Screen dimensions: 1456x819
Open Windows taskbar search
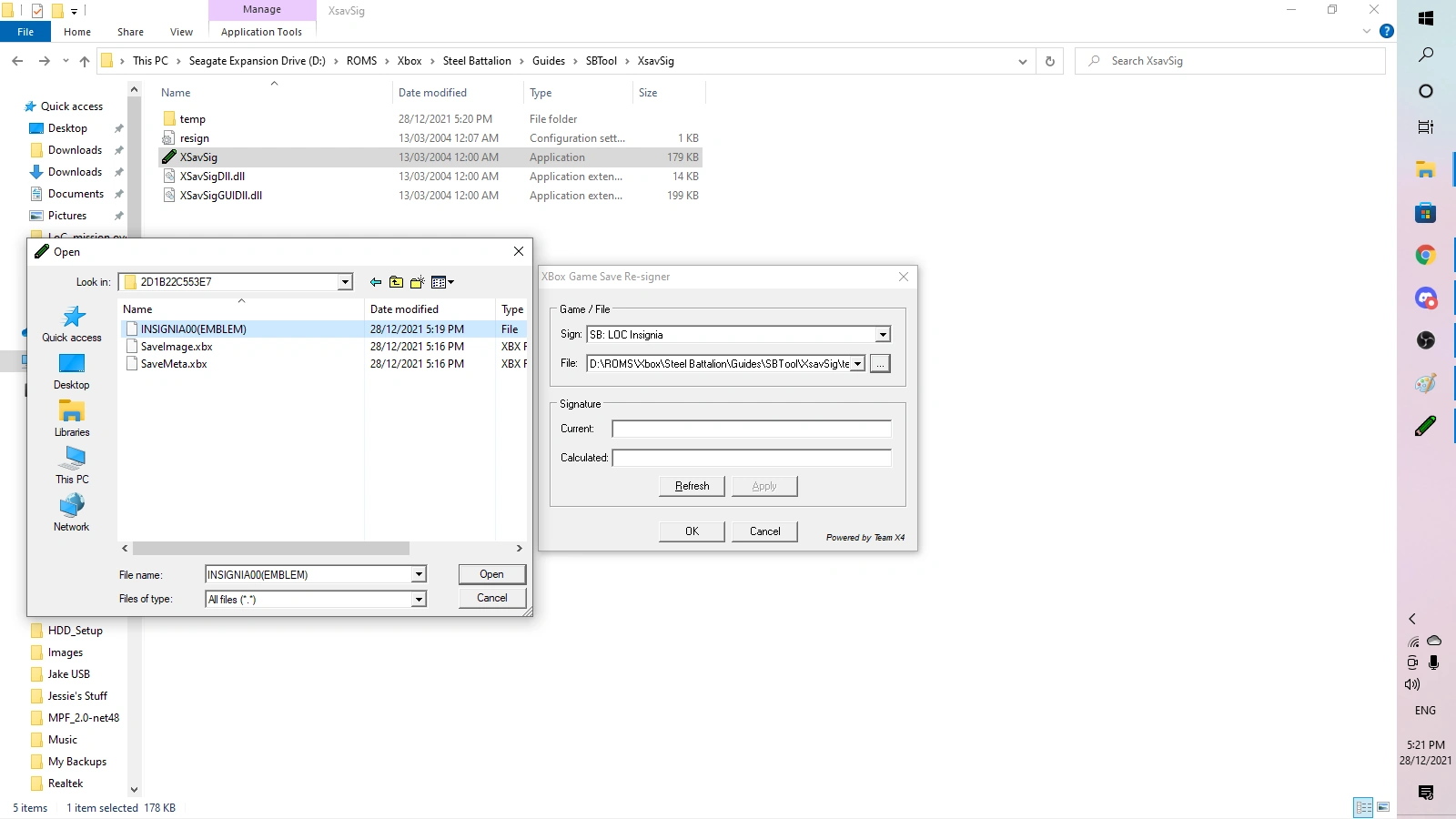[x=1426, y=55]
